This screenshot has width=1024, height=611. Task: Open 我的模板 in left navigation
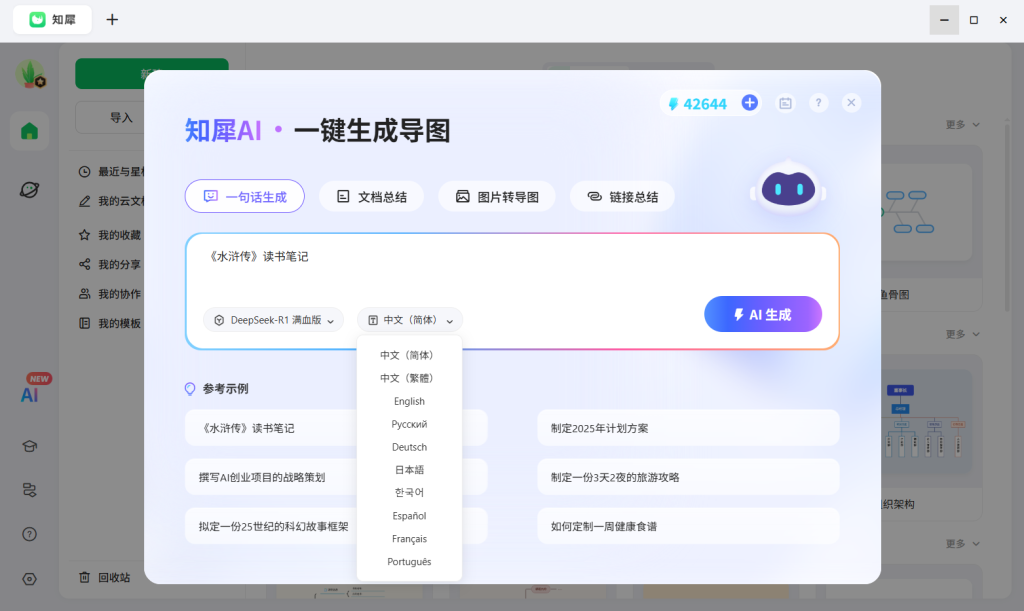(110, 323)
